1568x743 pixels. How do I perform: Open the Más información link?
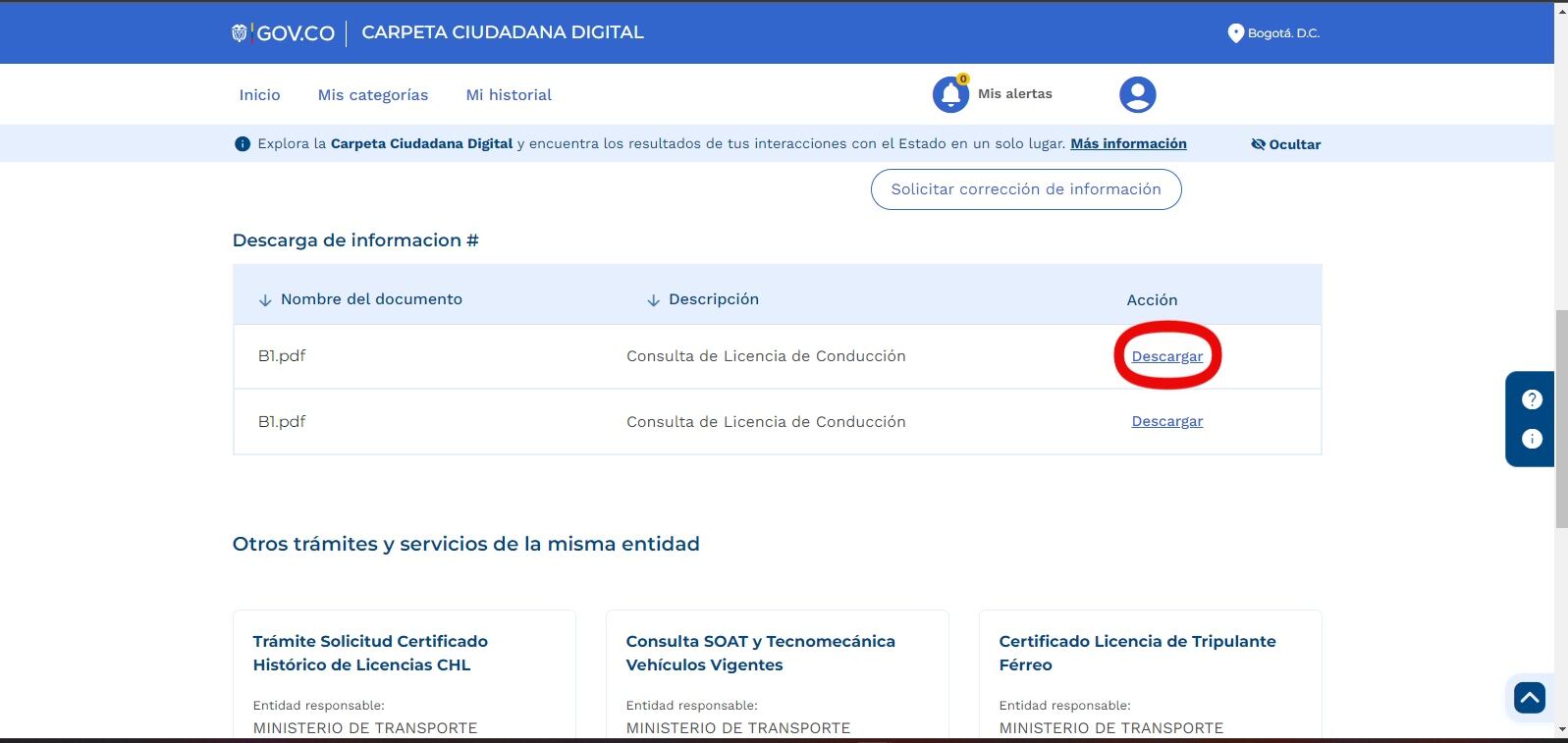point(1128,143)
